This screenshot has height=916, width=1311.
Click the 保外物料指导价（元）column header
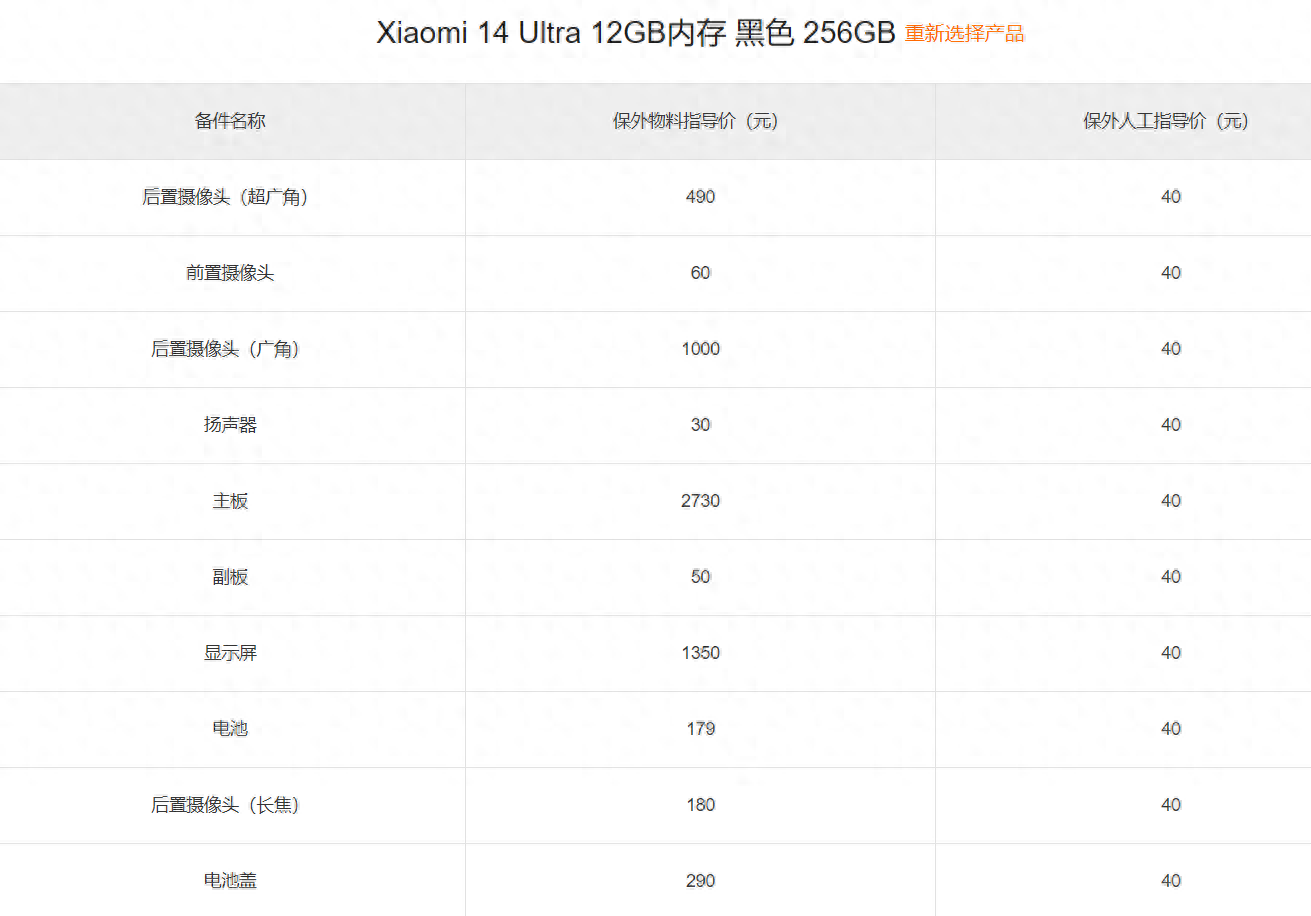click(x=699, y=120)
